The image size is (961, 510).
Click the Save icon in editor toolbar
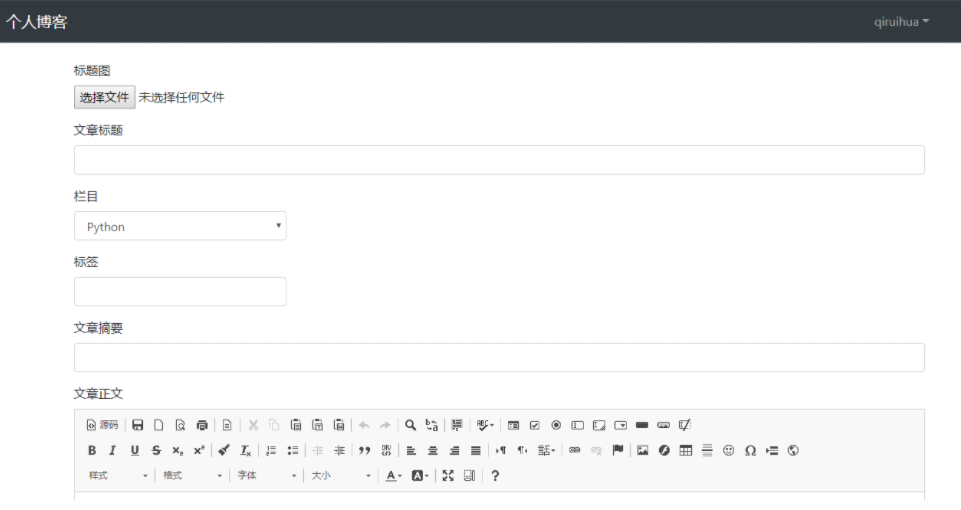pyautogui.click(x=137, y=425)
